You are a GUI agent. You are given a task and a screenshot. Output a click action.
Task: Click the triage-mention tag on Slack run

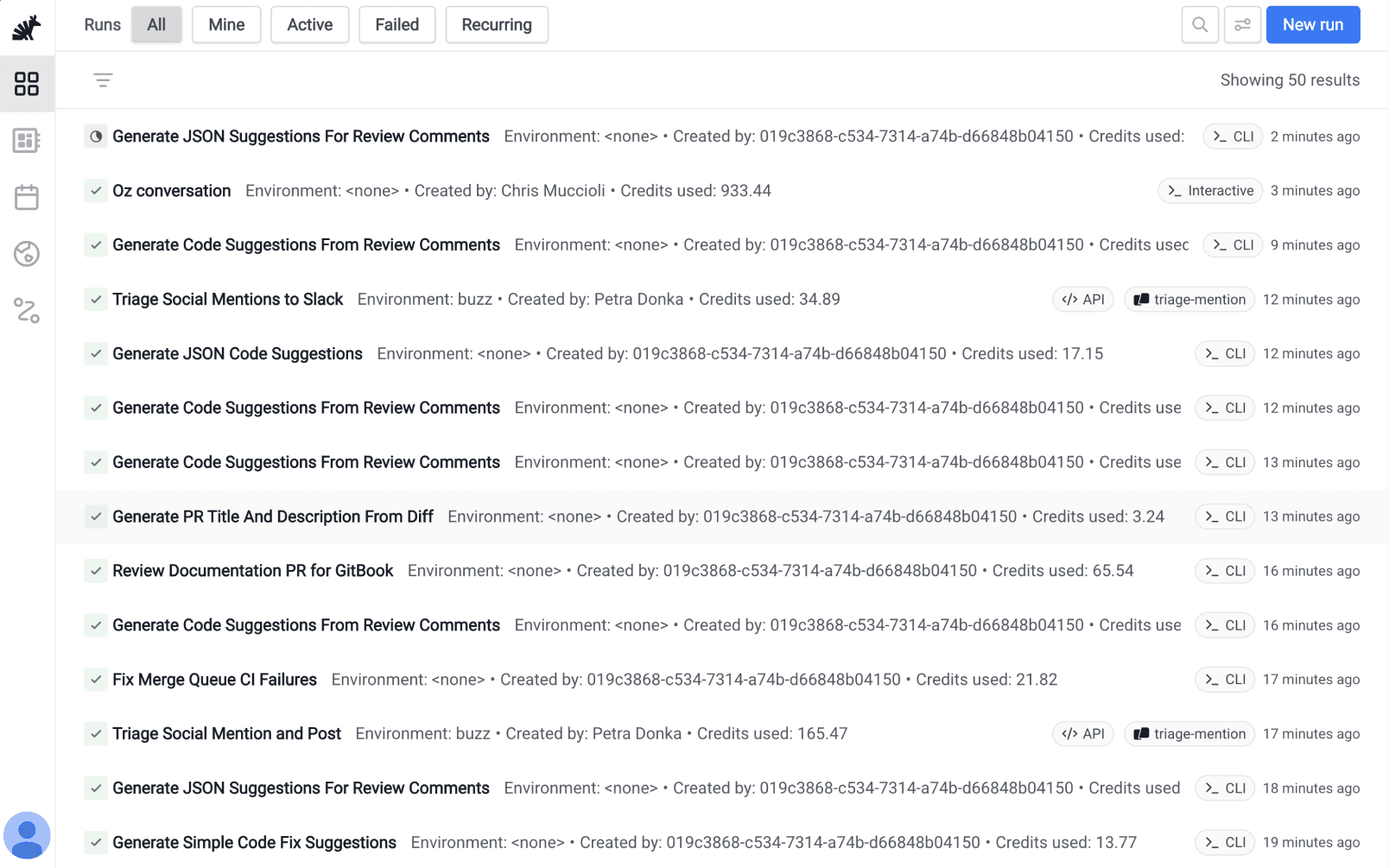point(1189,300)
